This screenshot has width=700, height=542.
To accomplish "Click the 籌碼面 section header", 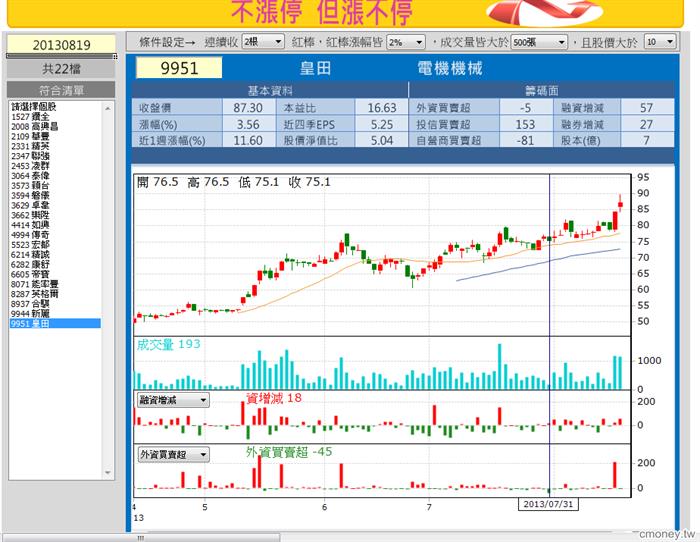I will coord(542,91).
